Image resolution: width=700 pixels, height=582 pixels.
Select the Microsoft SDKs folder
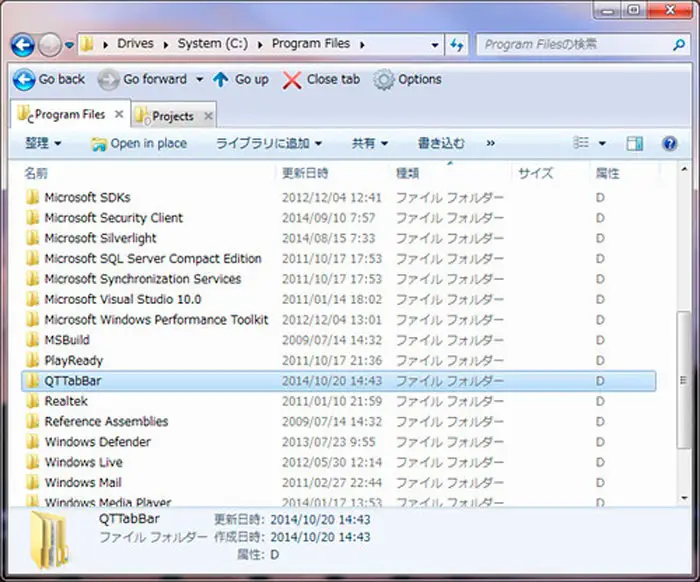pyautogui.click(x=88, y=197)
